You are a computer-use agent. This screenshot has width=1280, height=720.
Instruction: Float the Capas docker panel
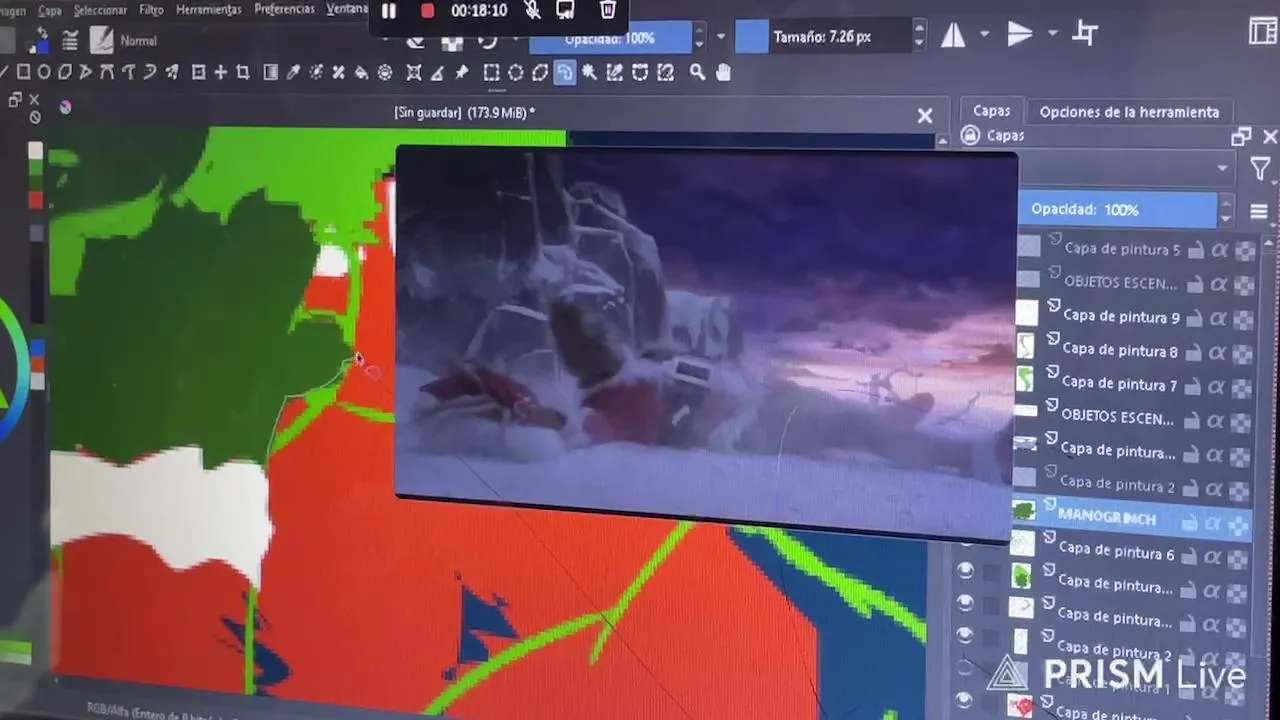(1241, 136)
